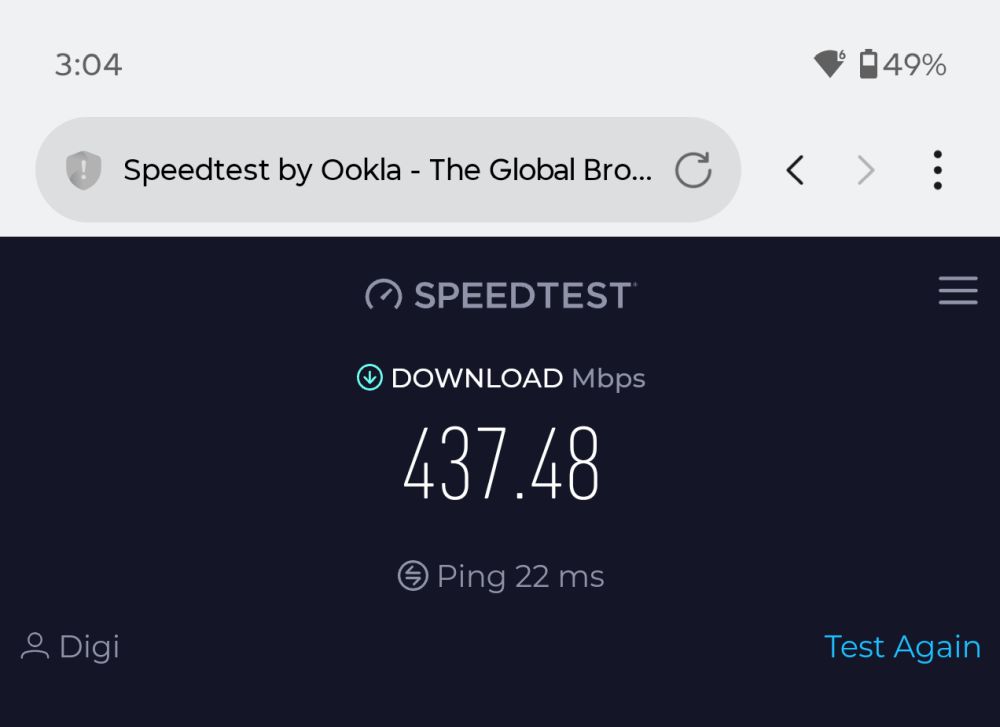This screenshot has width=1000, height=727.
Task: Tap the download arrow icon
Action: tap(370, 378)
